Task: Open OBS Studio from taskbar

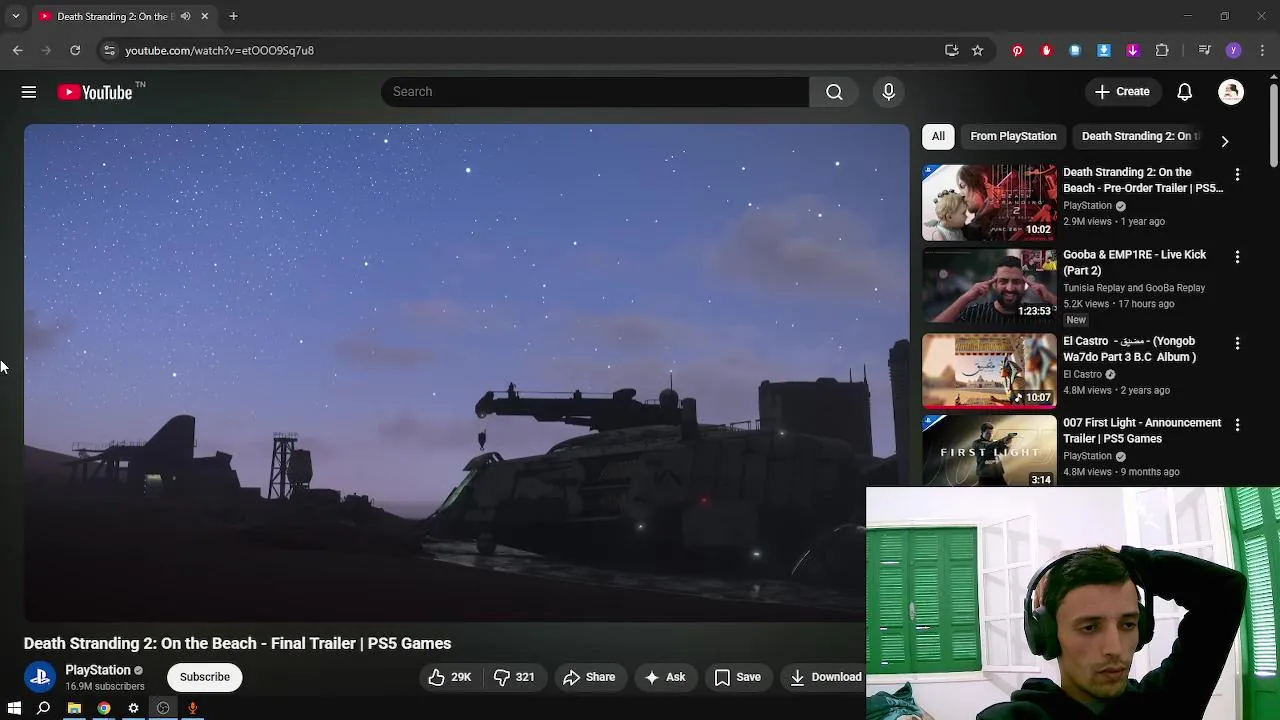Action: click(x=163, y=708)
